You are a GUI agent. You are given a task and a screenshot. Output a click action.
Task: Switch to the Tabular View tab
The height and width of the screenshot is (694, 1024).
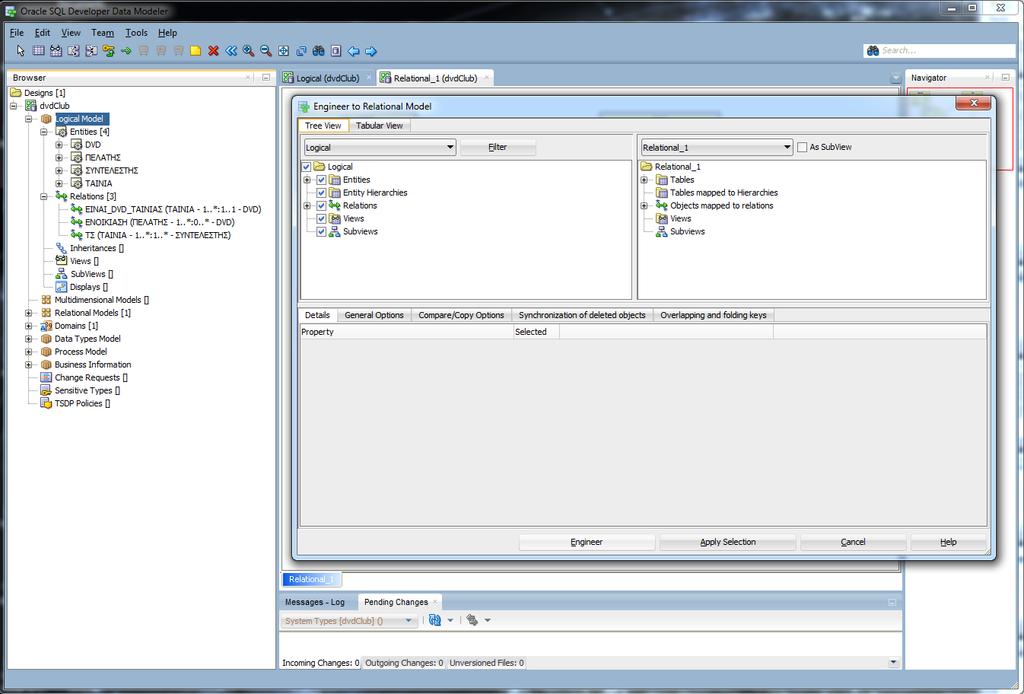pos(379,125)
